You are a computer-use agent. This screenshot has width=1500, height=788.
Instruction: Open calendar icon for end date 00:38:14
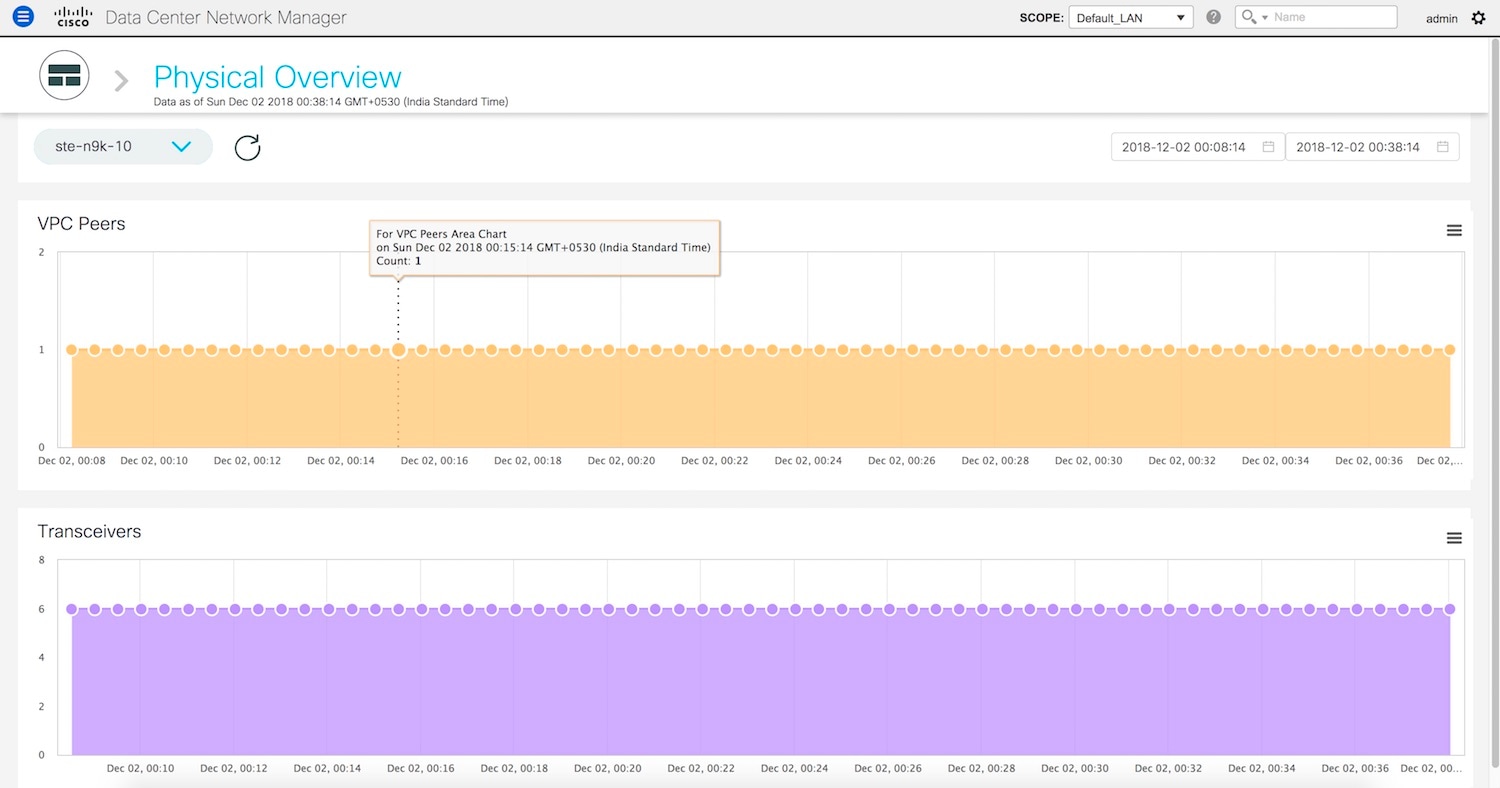[1442, 147]
